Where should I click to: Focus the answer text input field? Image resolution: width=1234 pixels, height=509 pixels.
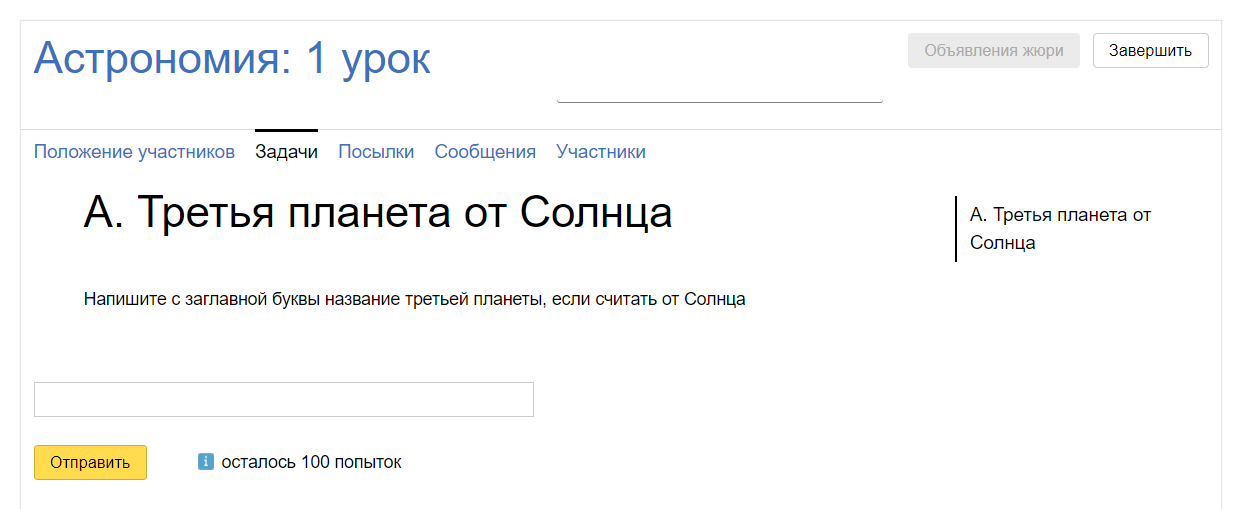[x=284, y=399]
